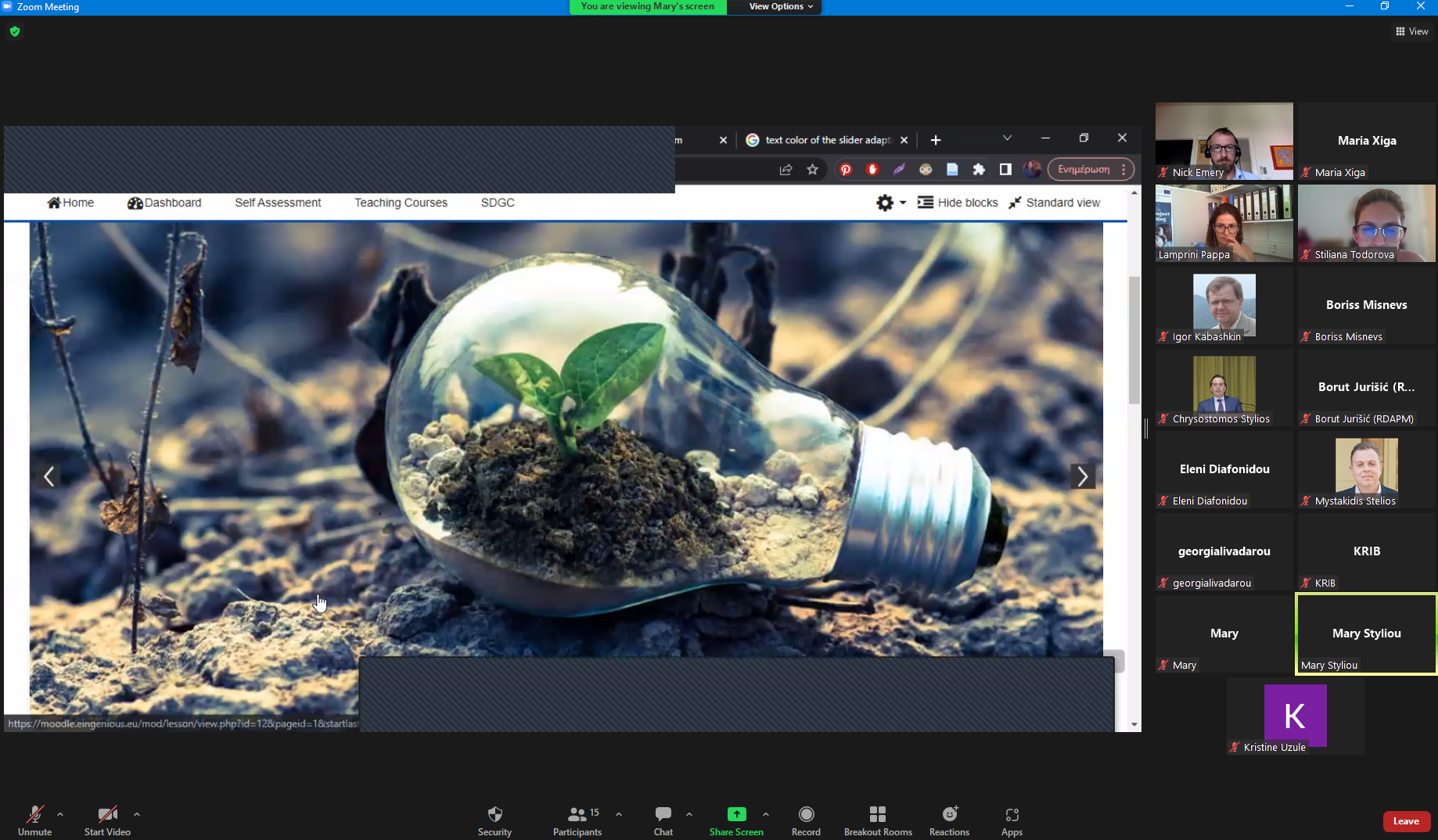The image size is (1438, 840).
Task: Click the green encryption shield icon
Action: tap(15, 31)
